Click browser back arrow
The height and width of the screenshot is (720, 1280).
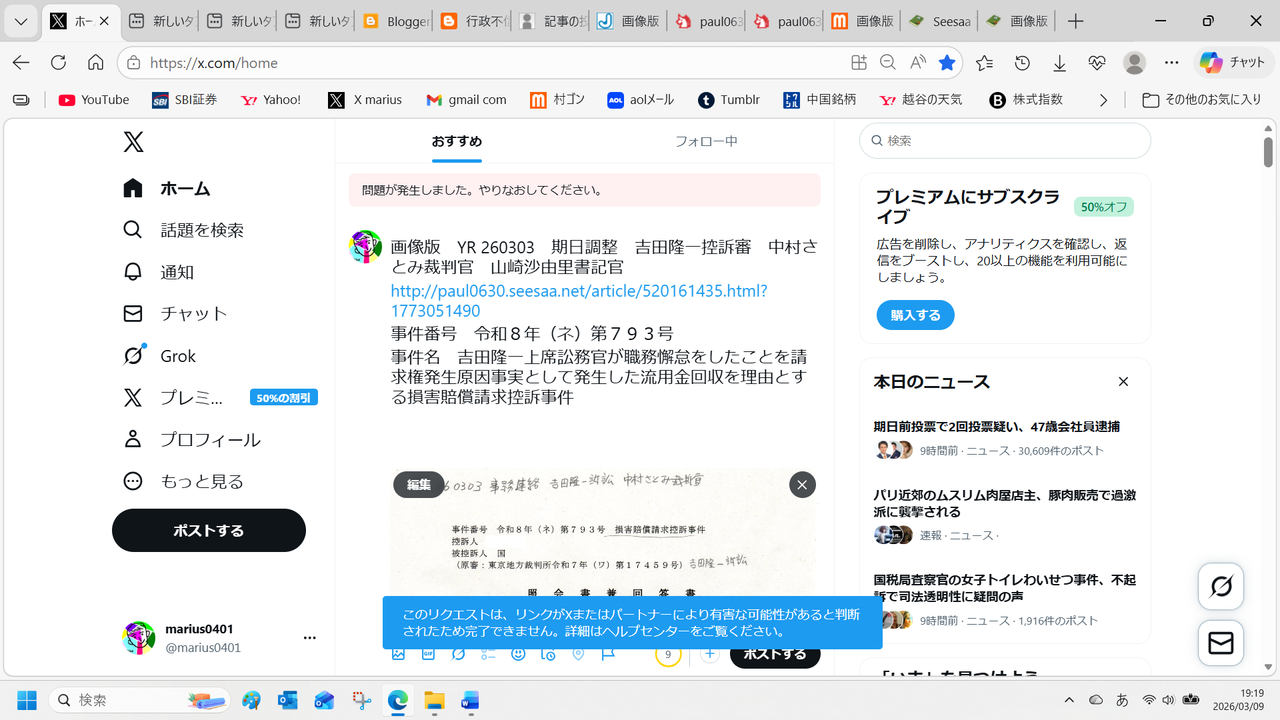click(21, 62)
